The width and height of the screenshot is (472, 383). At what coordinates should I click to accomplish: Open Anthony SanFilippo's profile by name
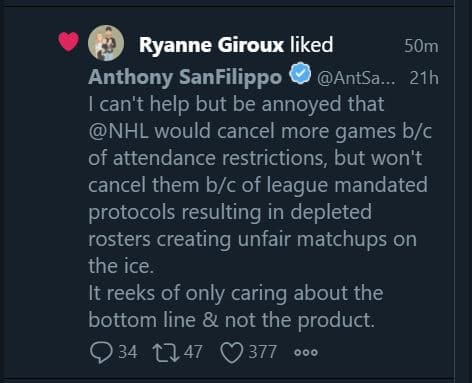(185, 77)
